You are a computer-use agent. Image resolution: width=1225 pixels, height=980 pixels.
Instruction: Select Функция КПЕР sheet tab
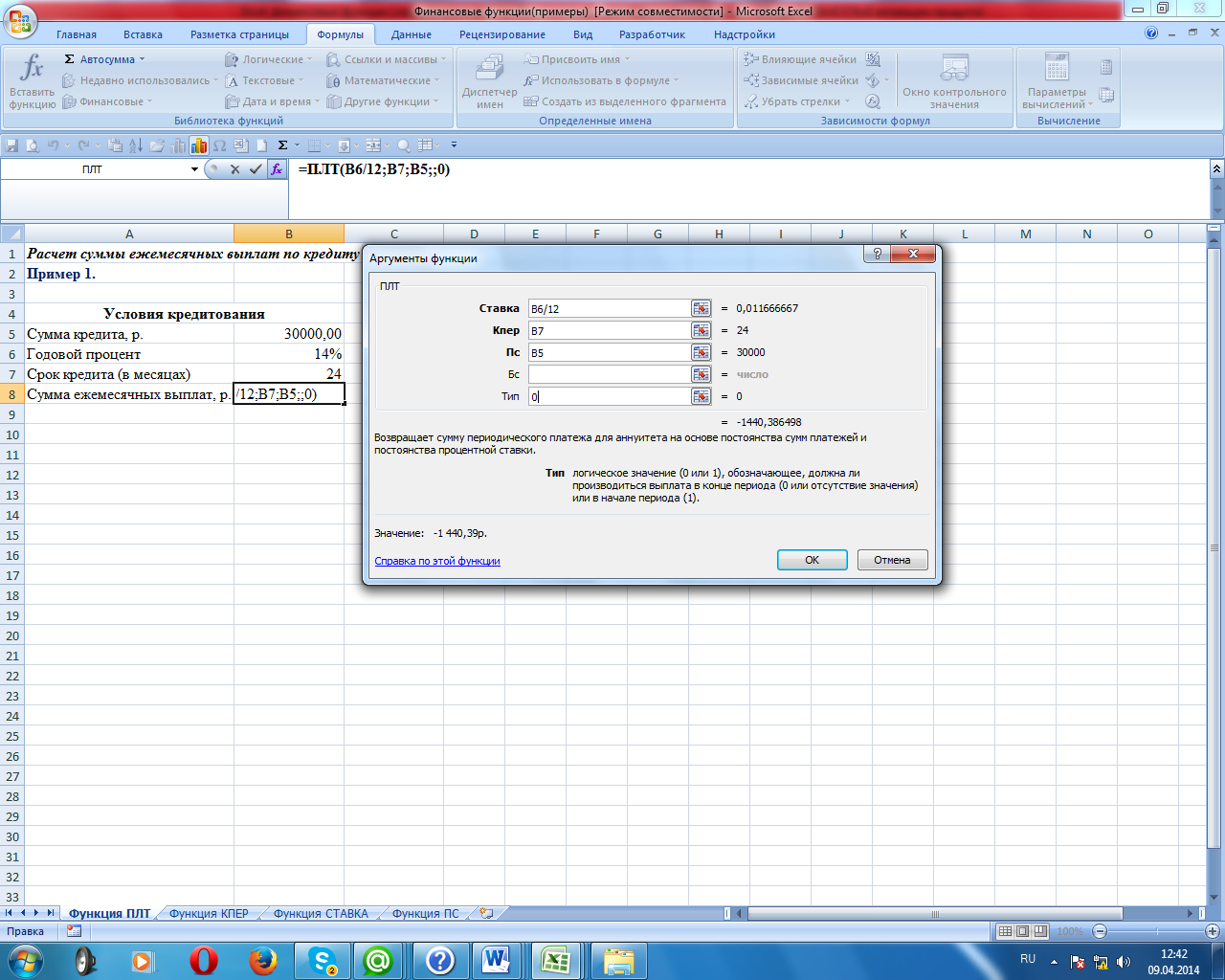209,913
